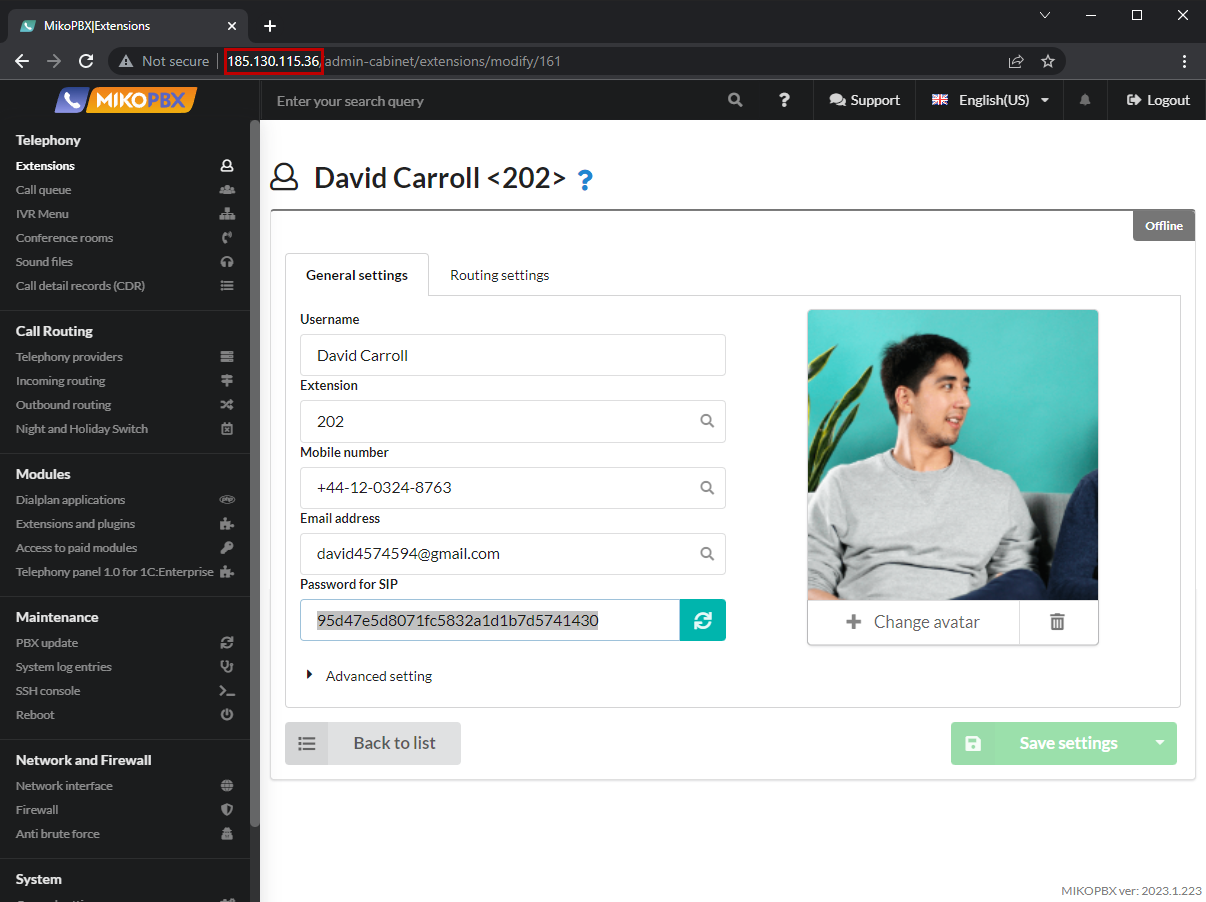The height and width of the screenshot is (902, 1206).
Task: Open Call queue in the sidebar
Action: (x=44, y=190)
